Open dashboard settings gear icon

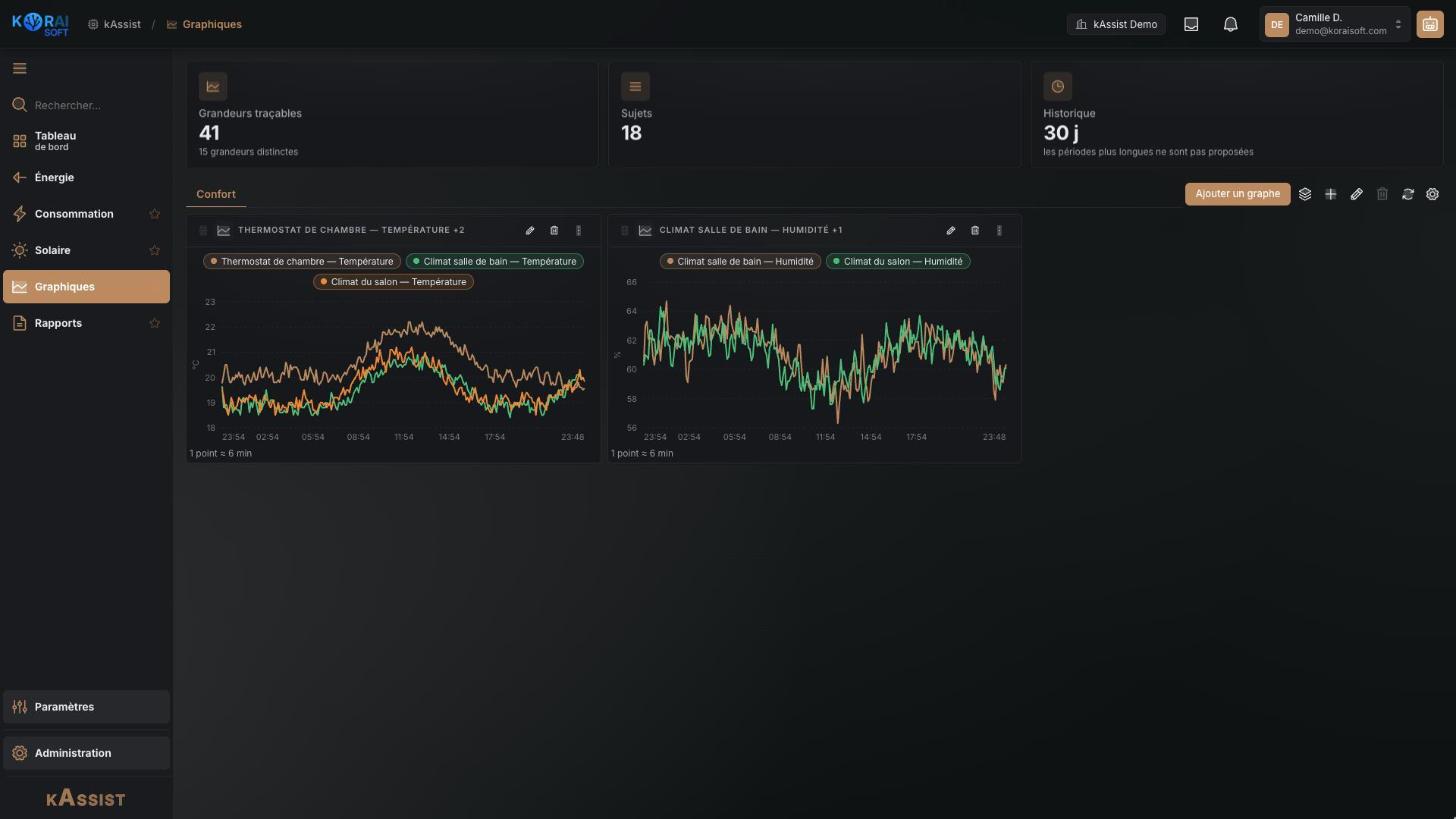[x=1433, y=194]
